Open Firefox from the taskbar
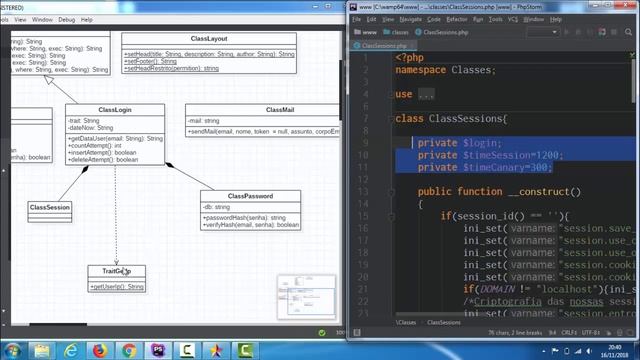 100,351
